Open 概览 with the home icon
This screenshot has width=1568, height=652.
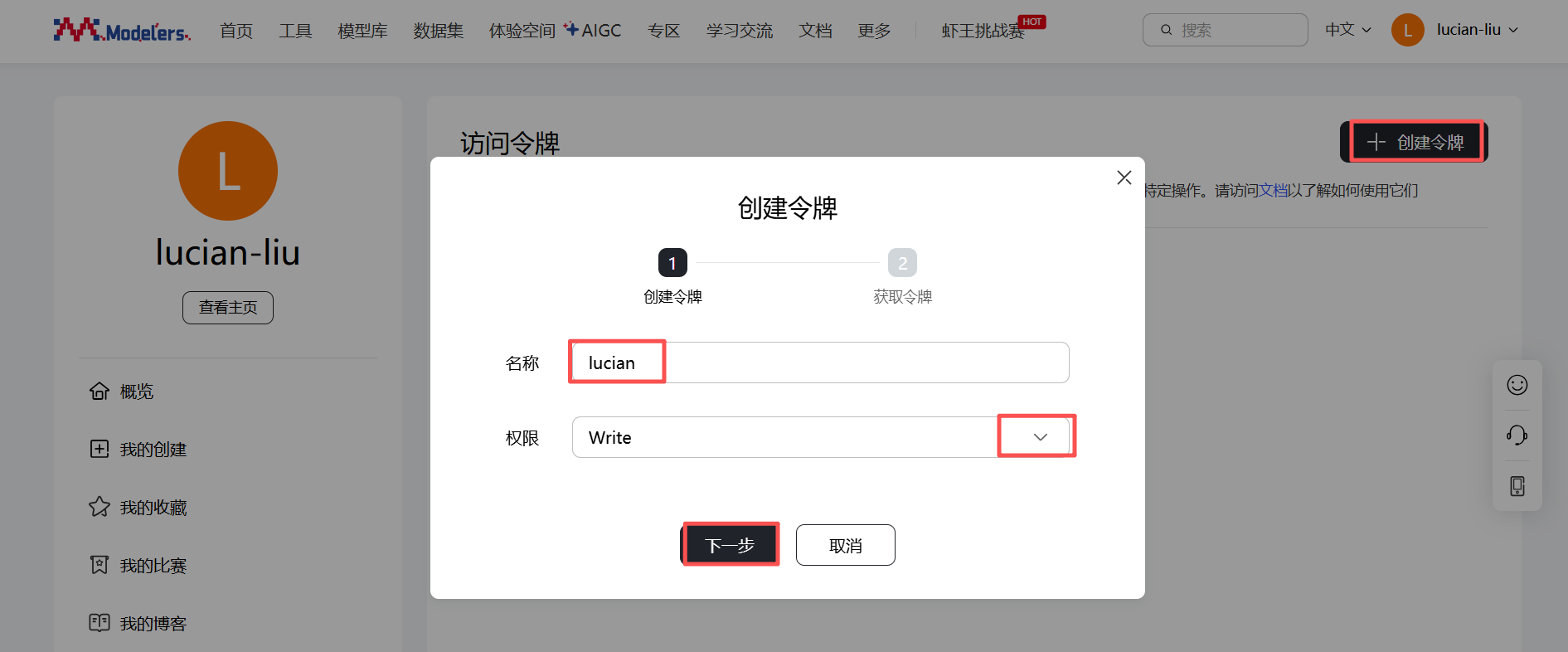click(121, 392)
